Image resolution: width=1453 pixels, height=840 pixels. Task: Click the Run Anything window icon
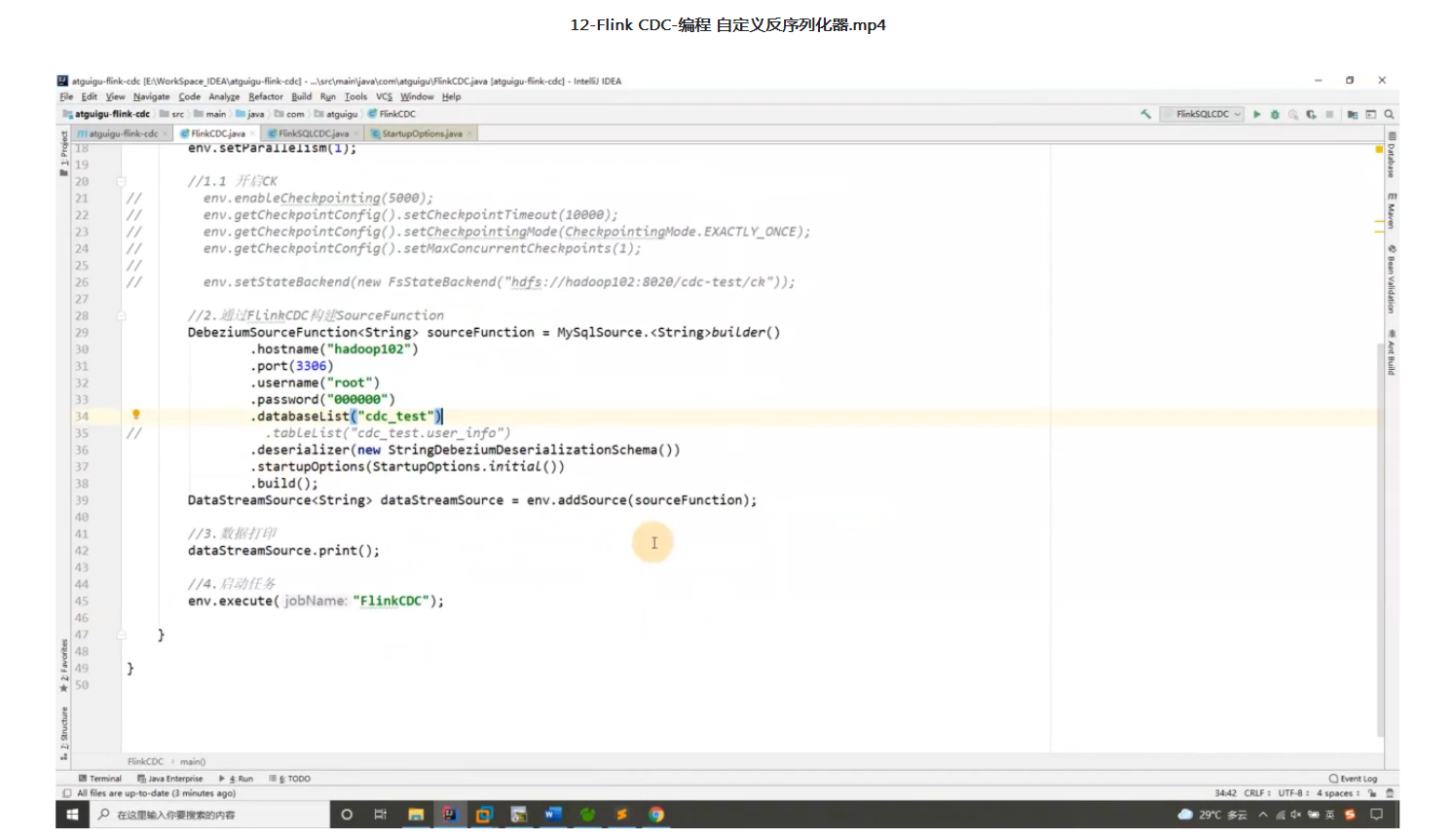pyautogui.click(x=1371, y=114)
